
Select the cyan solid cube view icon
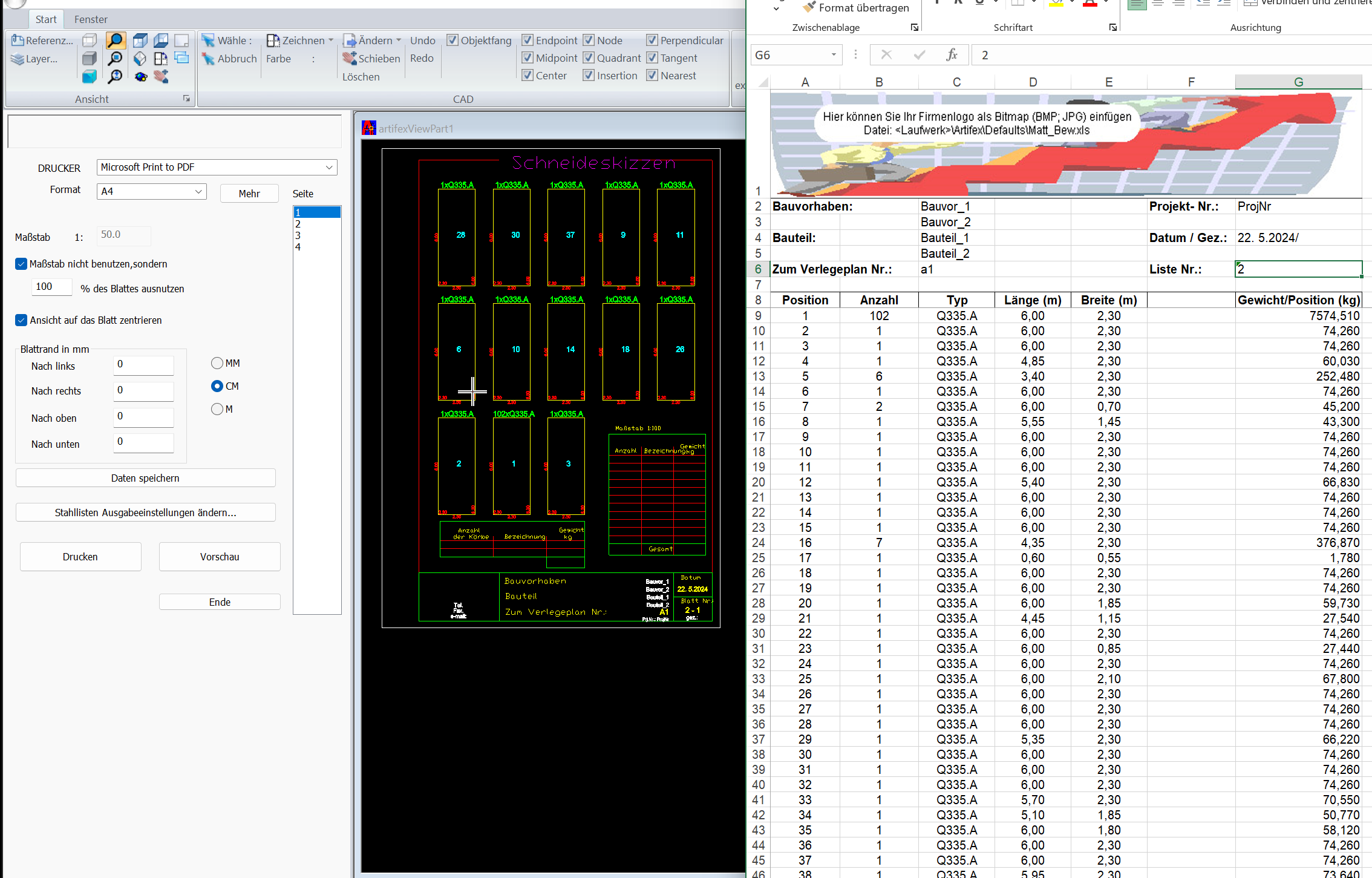[x=90, y=76]
